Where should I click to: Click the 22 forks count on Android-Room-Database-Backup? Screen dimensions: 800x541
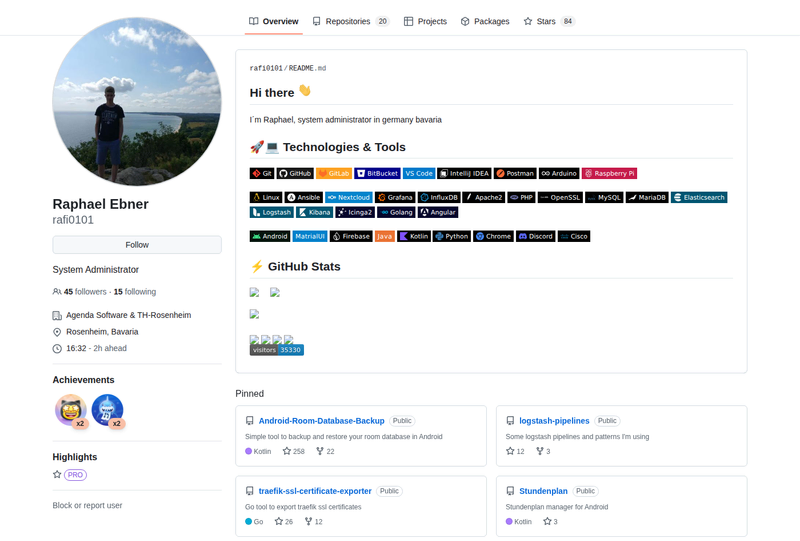pos(326,451)
